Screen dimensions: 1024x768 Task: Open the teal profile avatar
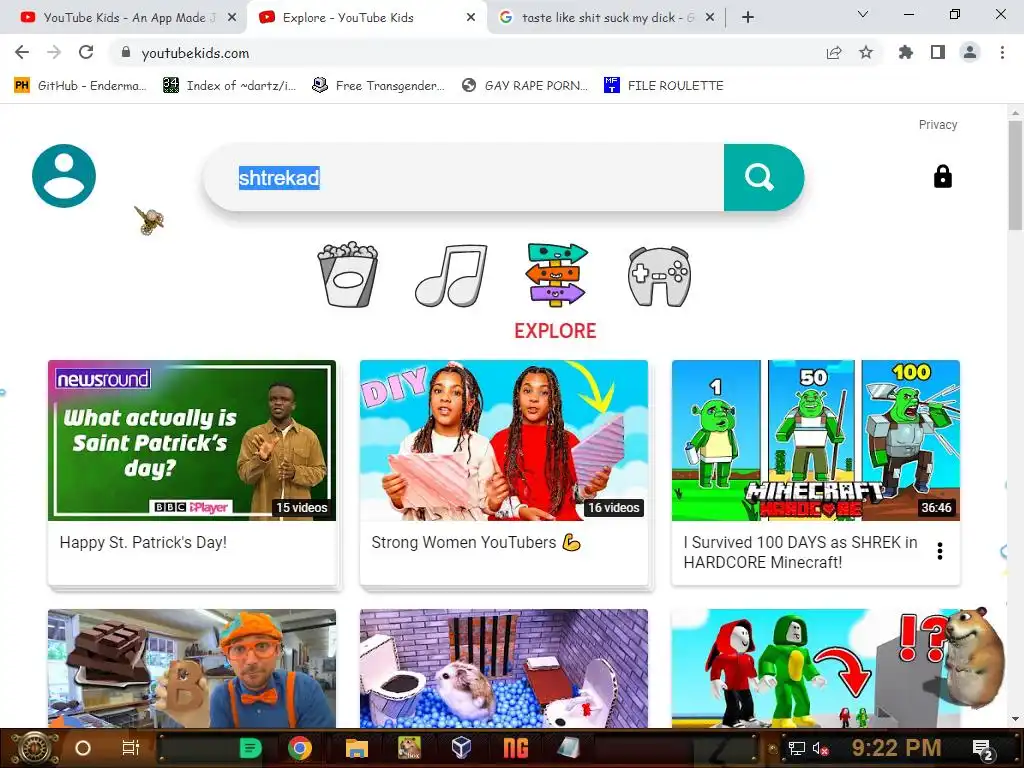tap(64, 176)
